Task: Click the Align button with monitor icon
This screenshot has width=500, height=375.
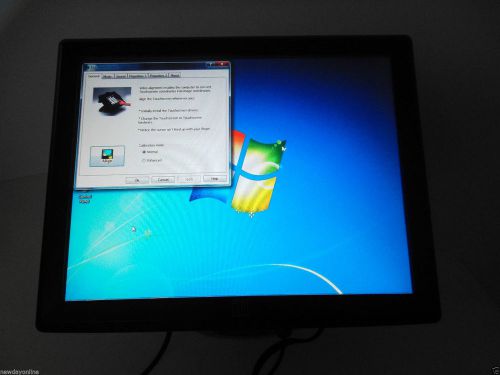Action: [107, 156]
